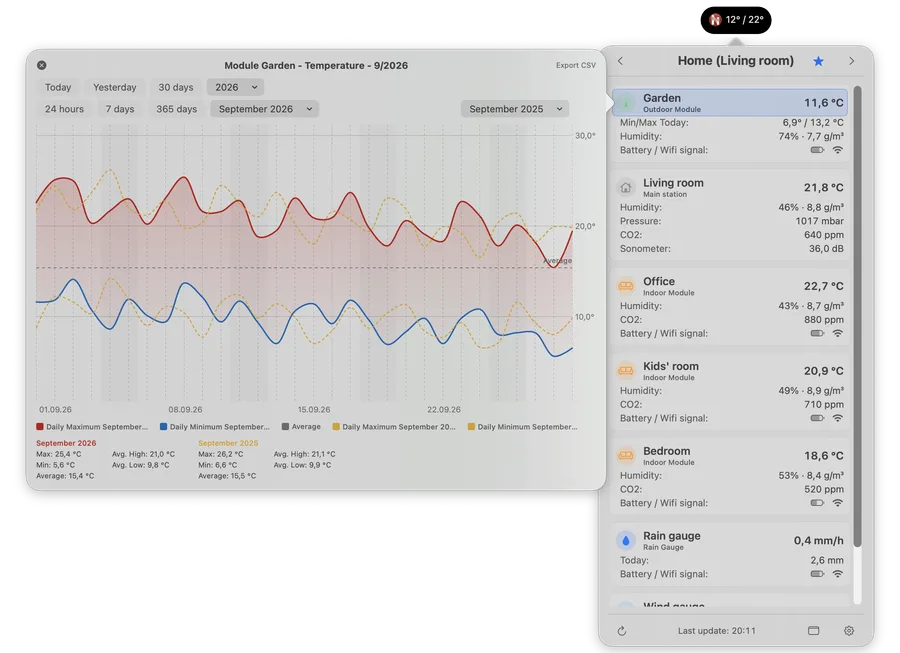Click Kids' room wifi signal icon
900x653 pixels.
pos(838,418)
